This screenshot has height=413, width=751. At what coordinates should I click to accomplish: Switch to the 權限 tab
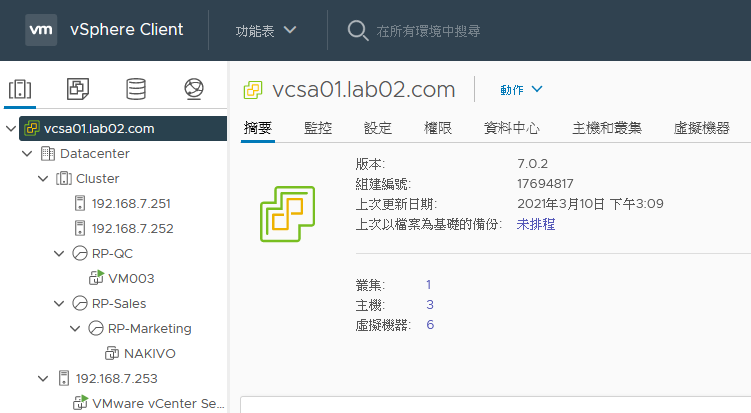click(x=438, y=128)
